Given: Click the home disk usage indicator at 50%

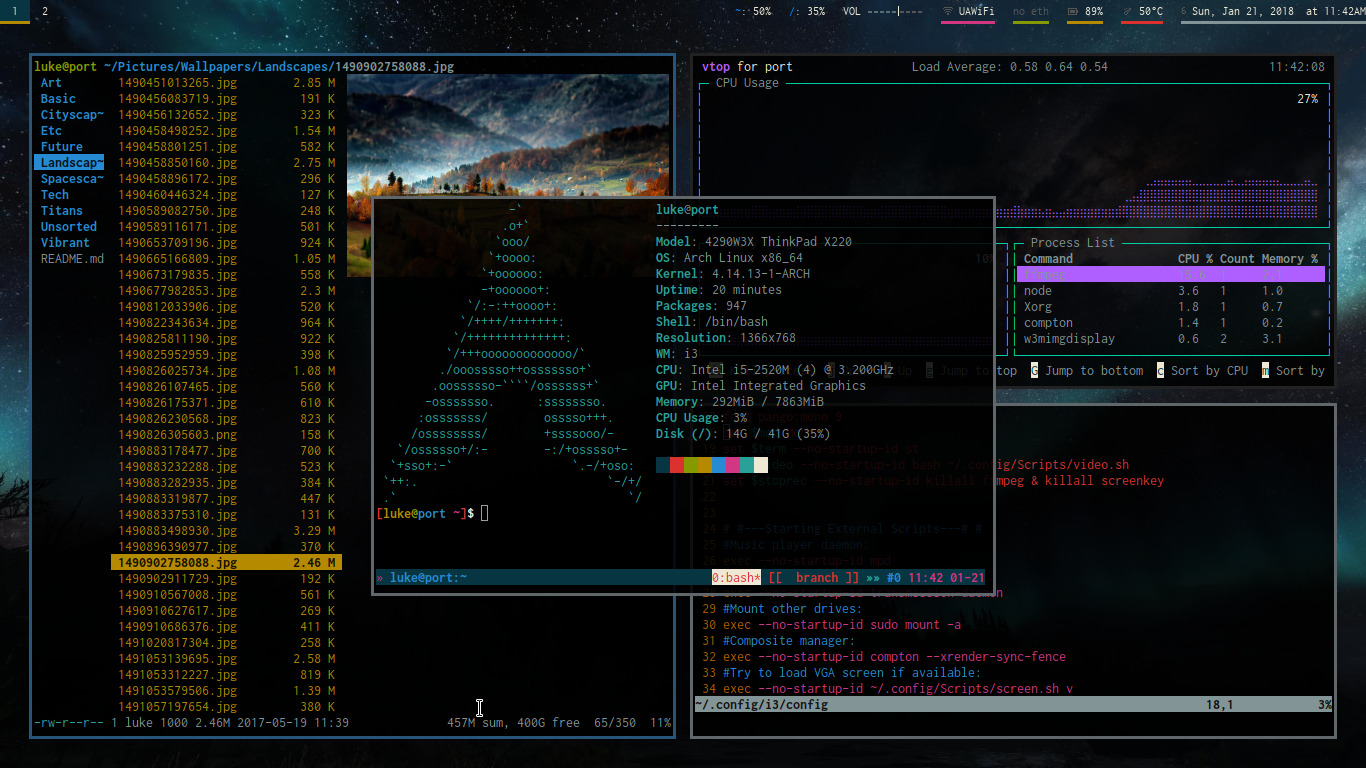Looking at the screenshot, I should [753, 12].
